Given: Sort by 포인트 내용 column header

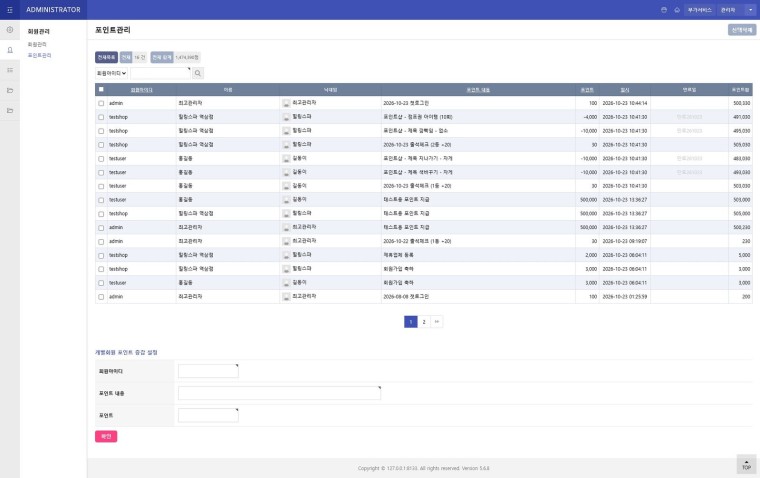Looking at the screenshot, I should click(478, 90).
